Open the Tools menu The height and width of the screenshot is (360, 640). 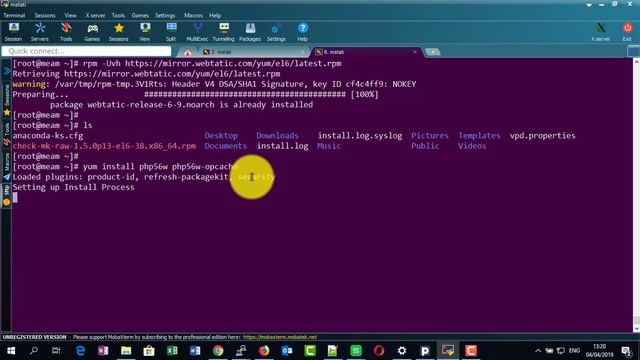118,15
